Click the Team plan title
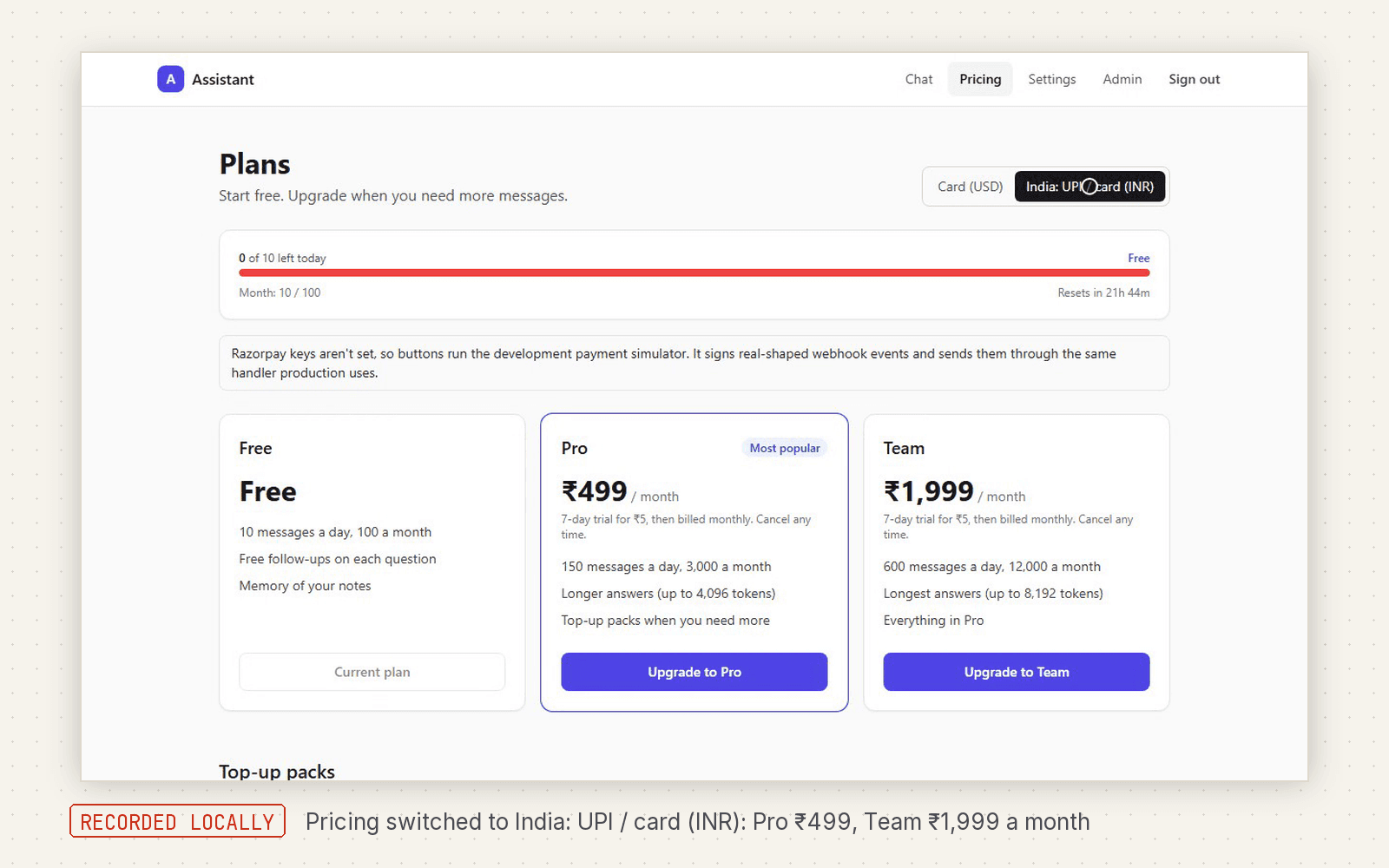 click(903, 448)
